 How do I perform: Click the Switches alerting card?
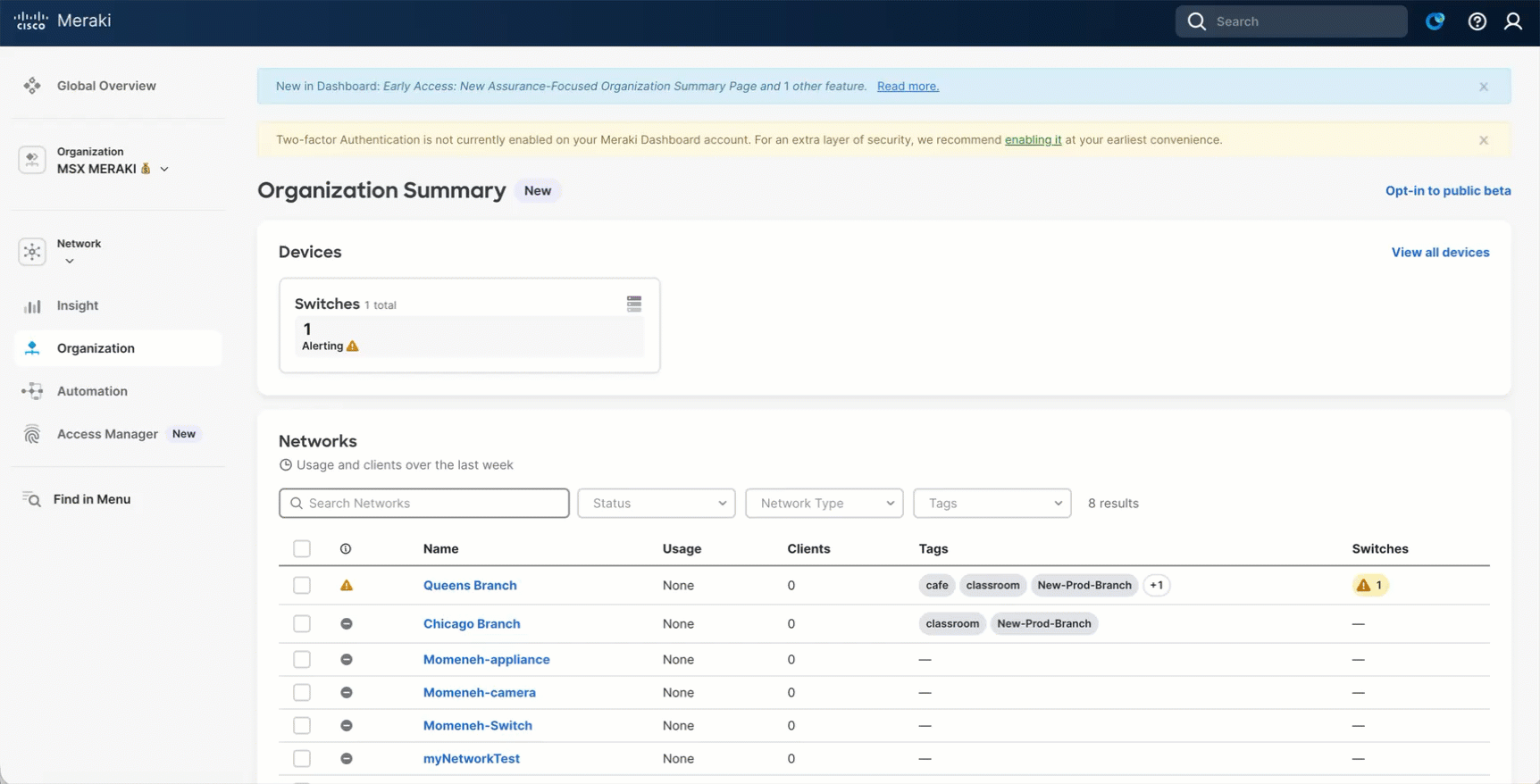(x=470, y=325)
